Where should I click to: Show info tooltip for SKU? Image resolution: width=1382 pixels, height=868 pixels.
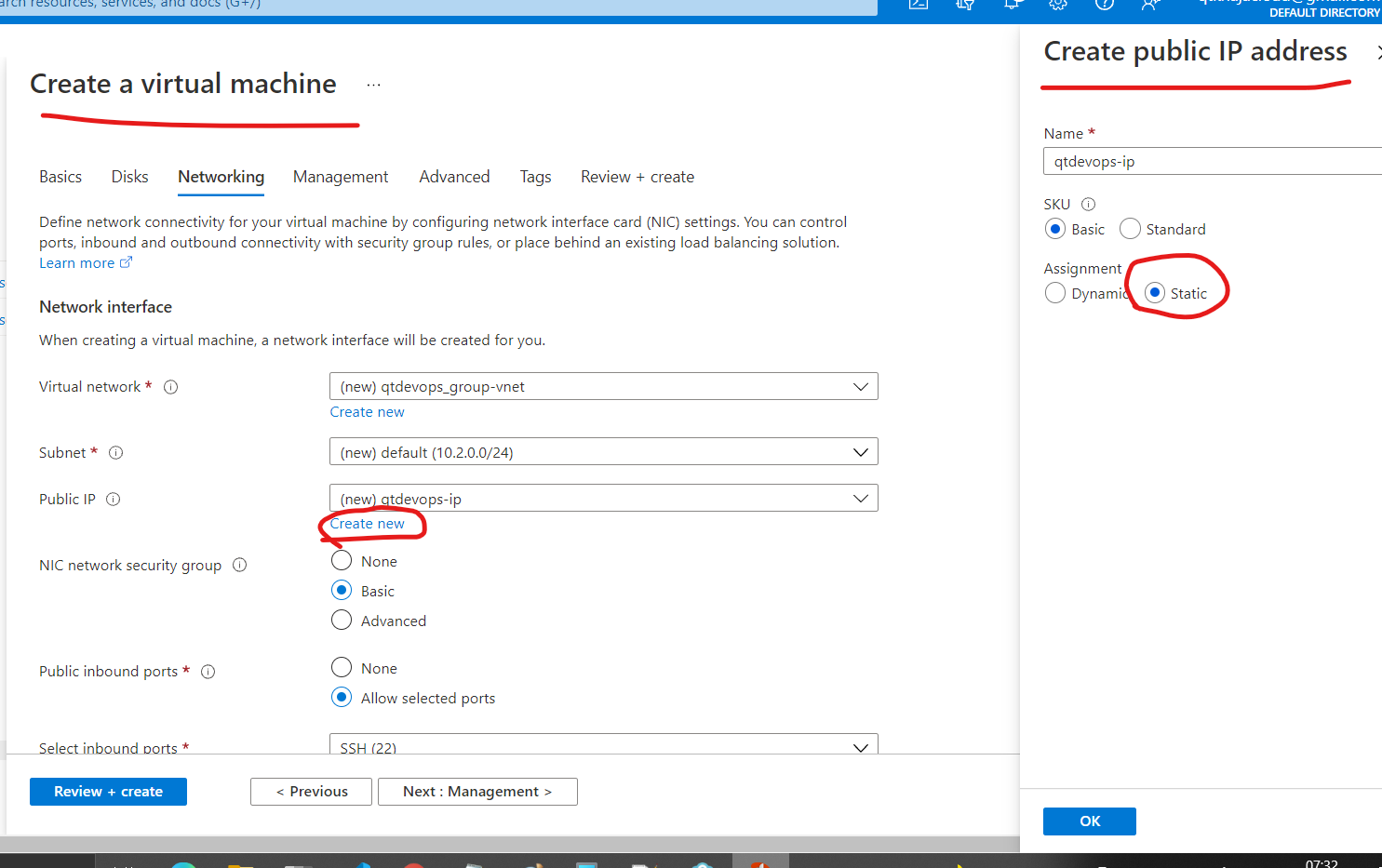[1088, 205]
